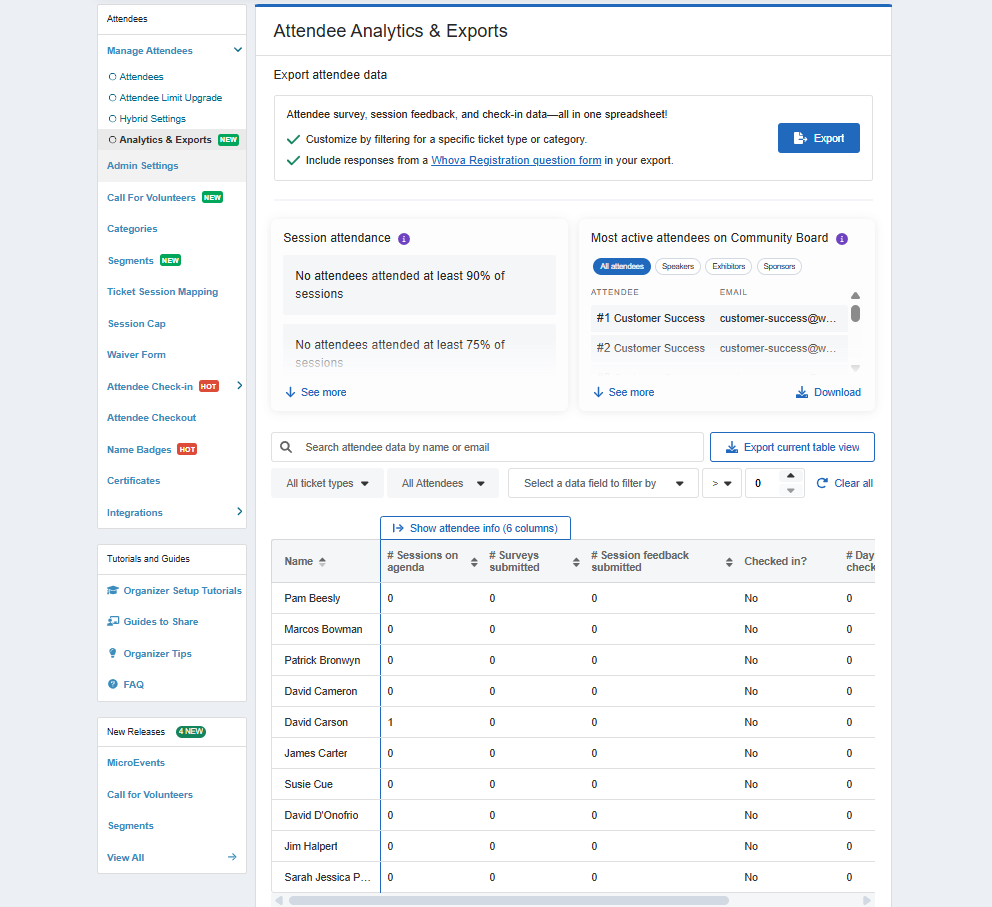
Task: Select the Organizer Setup Tutorials graduation icon
Action: click(113, 590)
